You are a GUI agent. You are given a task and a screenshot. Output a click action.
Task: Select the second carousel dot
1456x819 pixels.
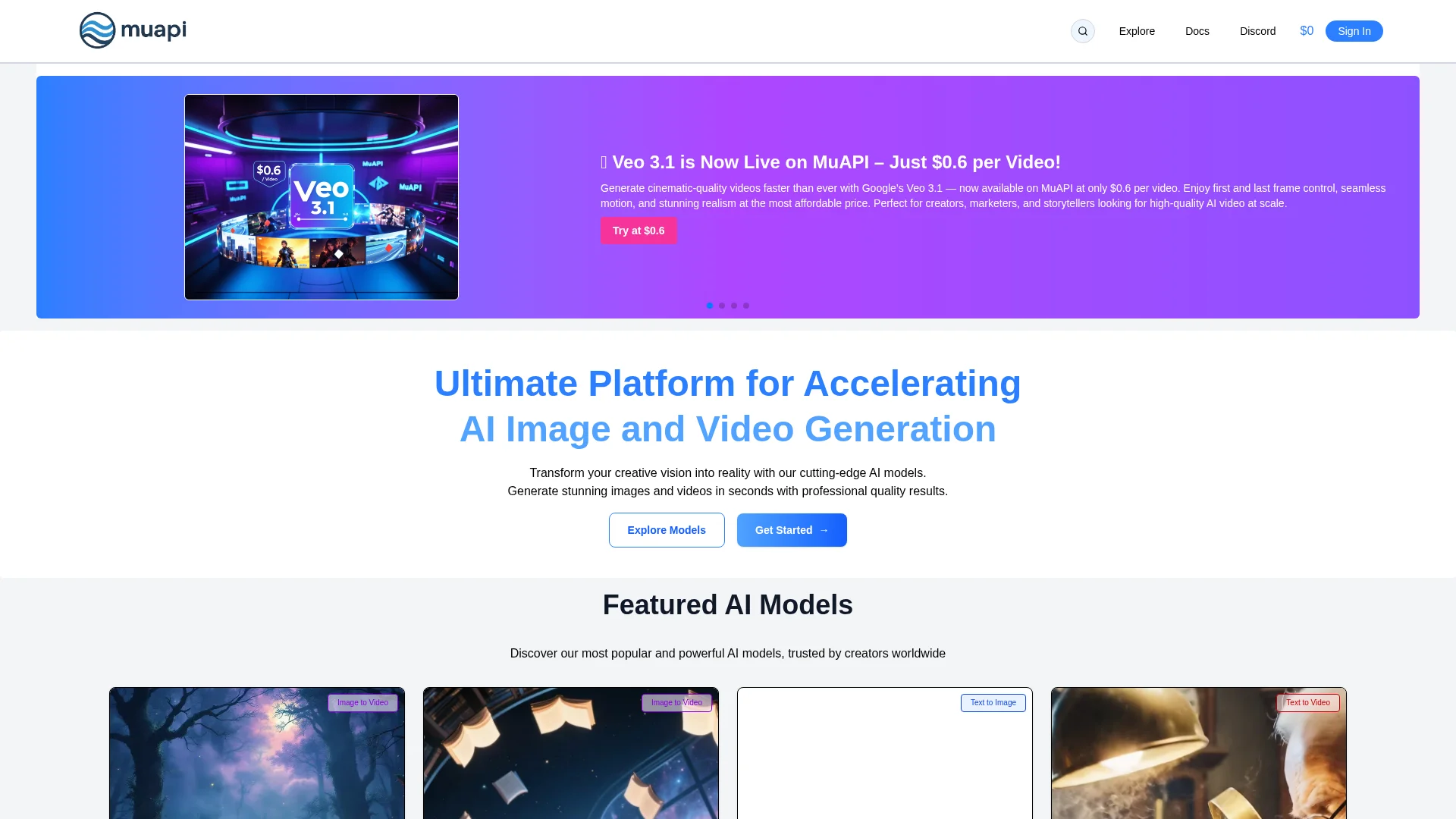[722, 306]
